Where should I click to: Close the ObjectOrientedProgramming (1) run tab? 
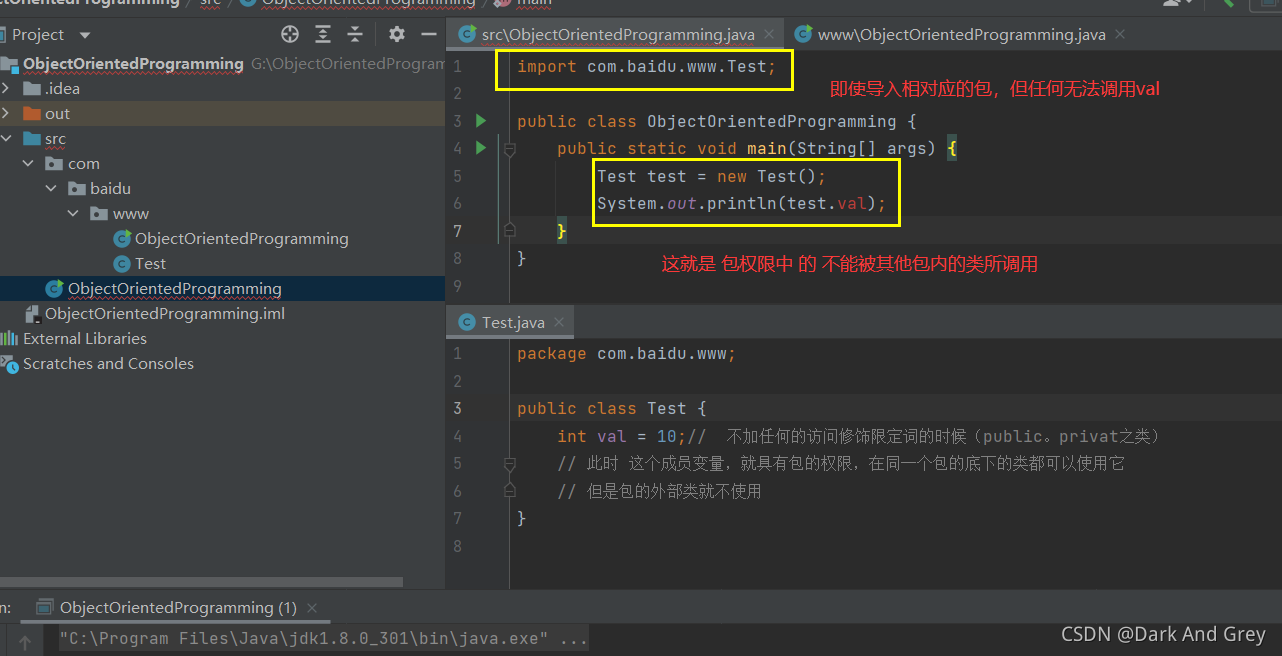pyautogui.click(x=312, y=607)
